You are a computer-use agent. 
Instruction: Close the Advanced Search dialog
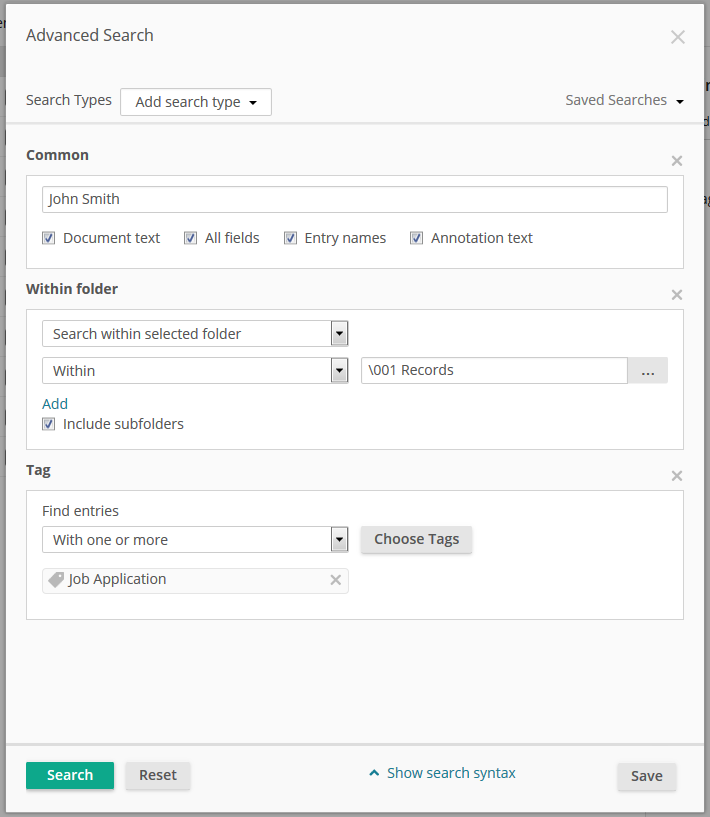[x=677, y=37]
